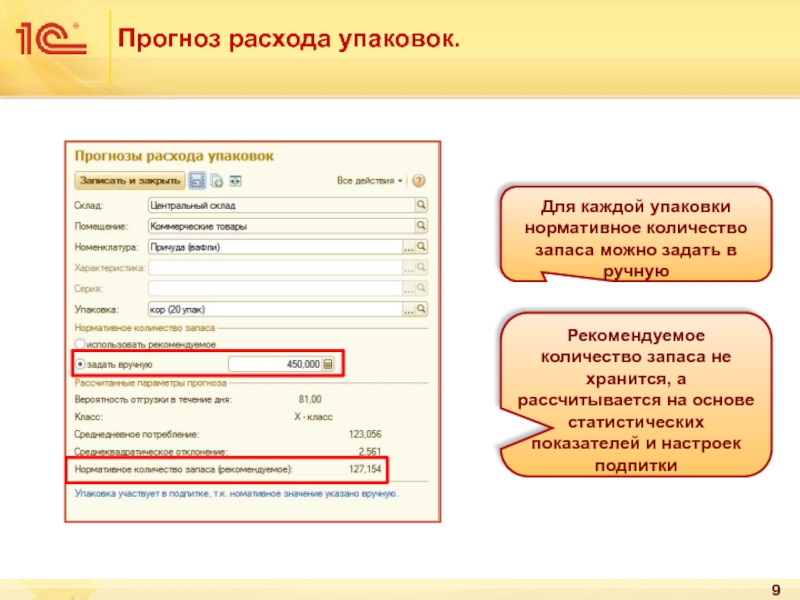Open the ellipsis selector for the Номенклатура field
This screenshot has height=600, width=800.
click(x=409, y=247)
